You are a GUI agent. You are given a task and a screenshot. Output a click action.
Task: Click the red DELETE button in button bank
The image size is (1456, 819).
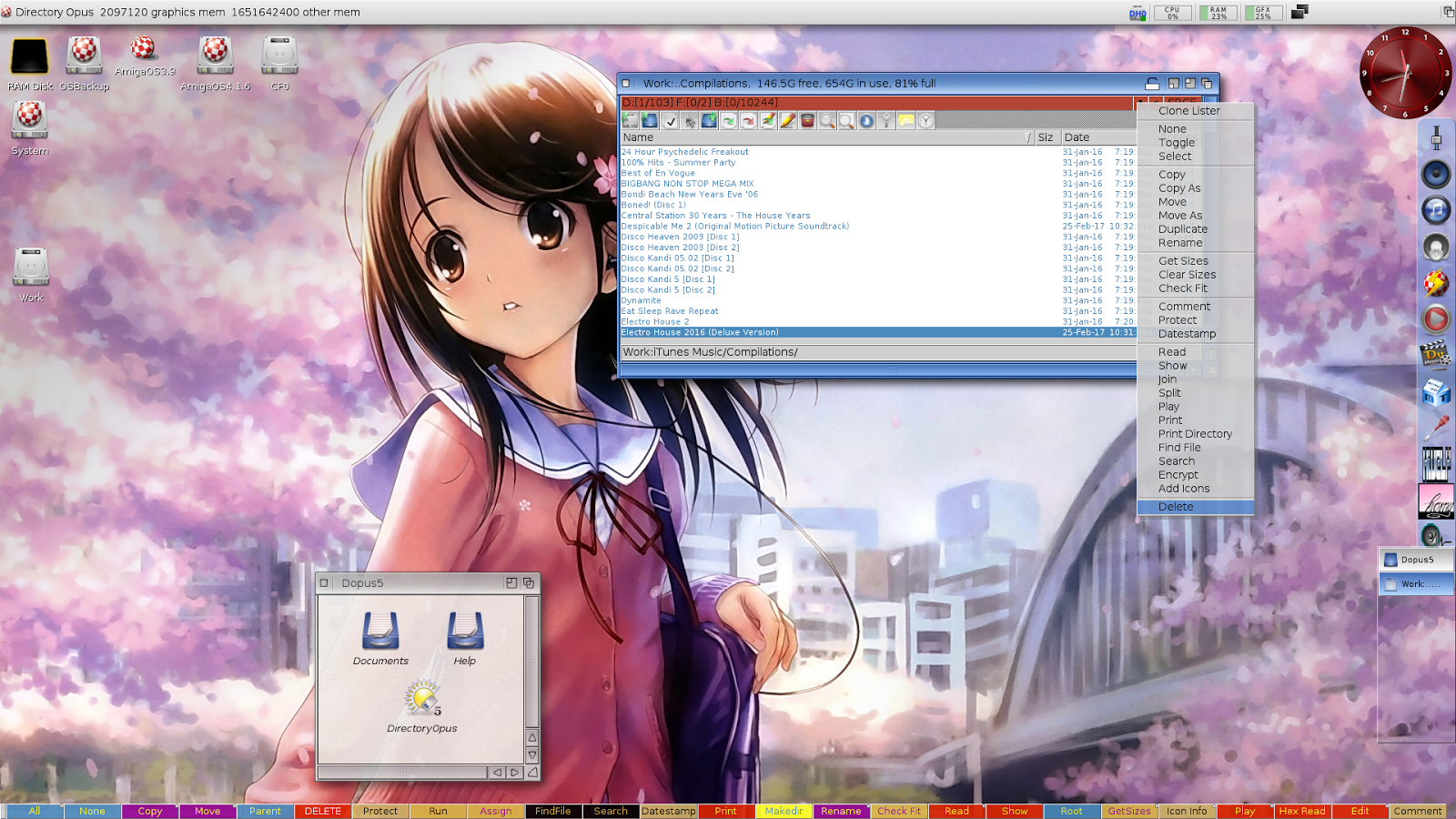(x=323, y=811)
